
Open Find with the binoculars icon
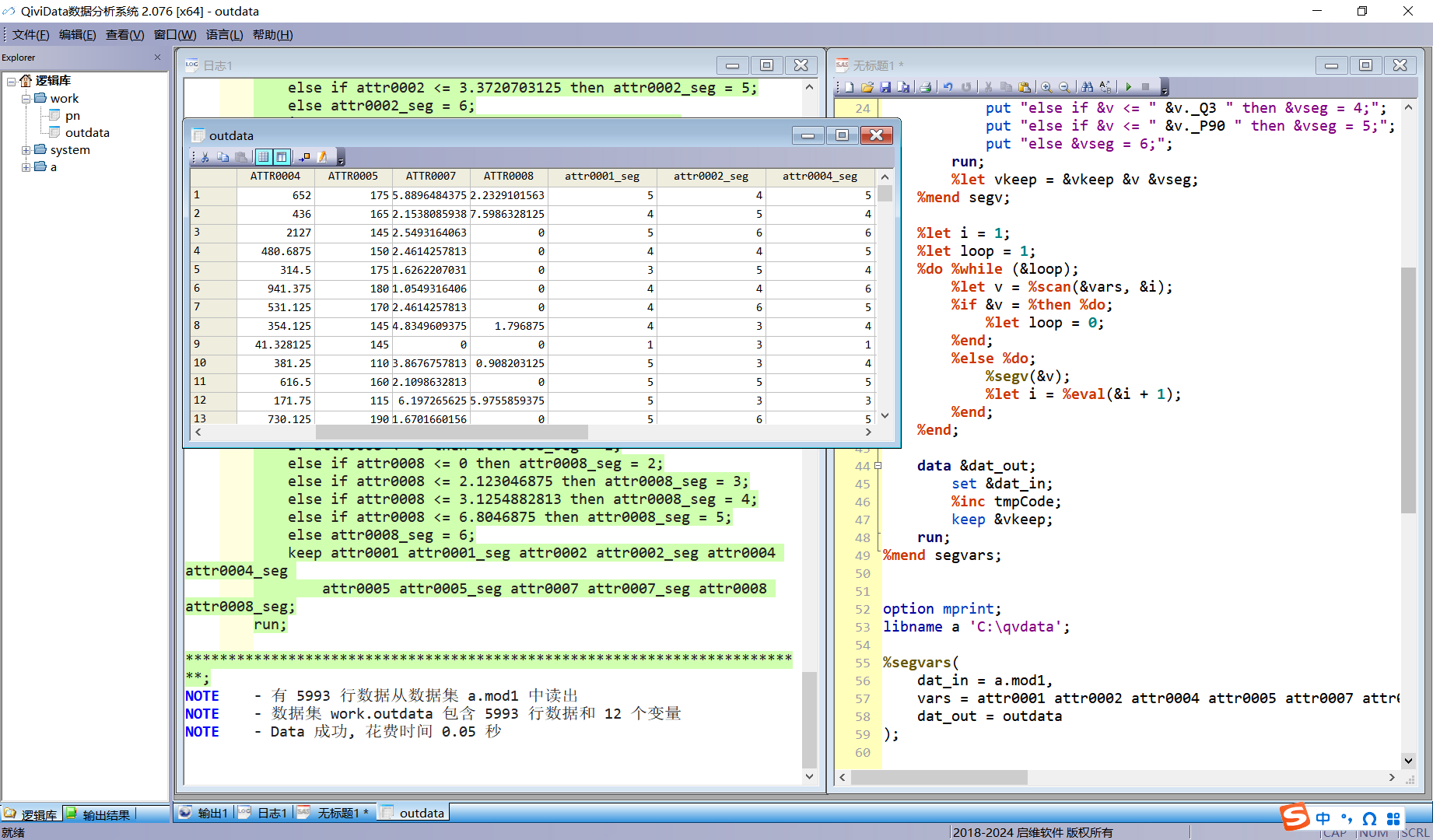(x=1087, y=87)
